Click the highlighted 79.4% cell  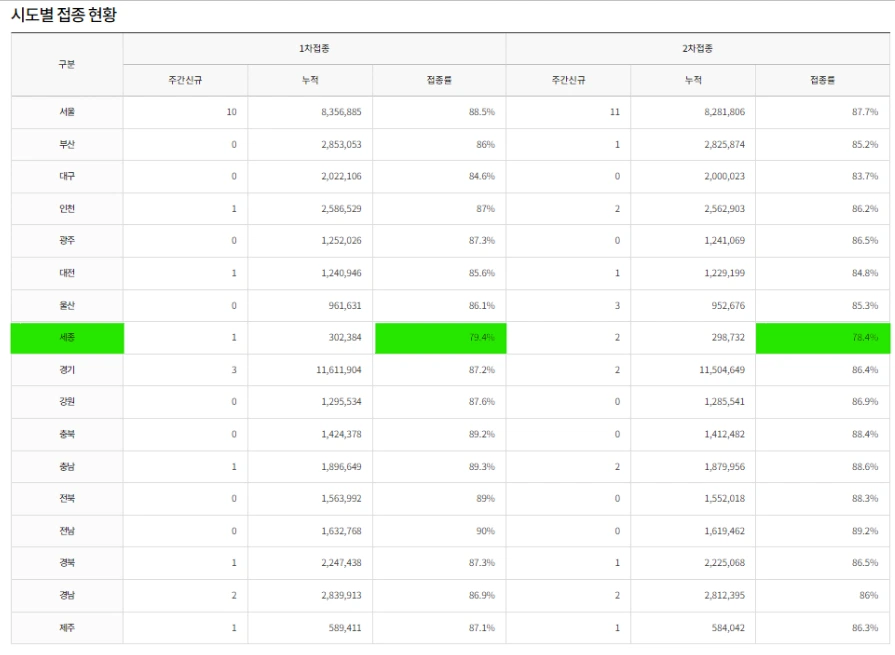441,338
